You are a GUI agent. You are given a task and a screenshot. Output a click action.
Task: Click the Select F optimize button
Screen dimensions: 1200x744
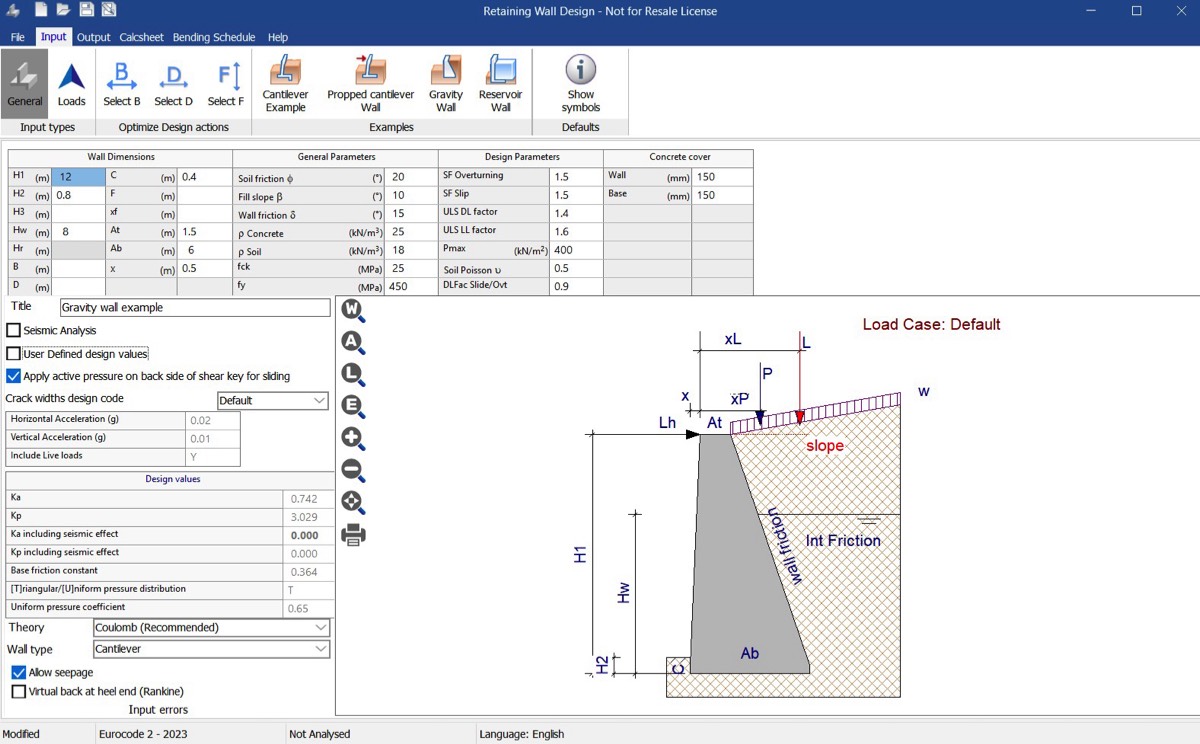click(x=226, y=84)
